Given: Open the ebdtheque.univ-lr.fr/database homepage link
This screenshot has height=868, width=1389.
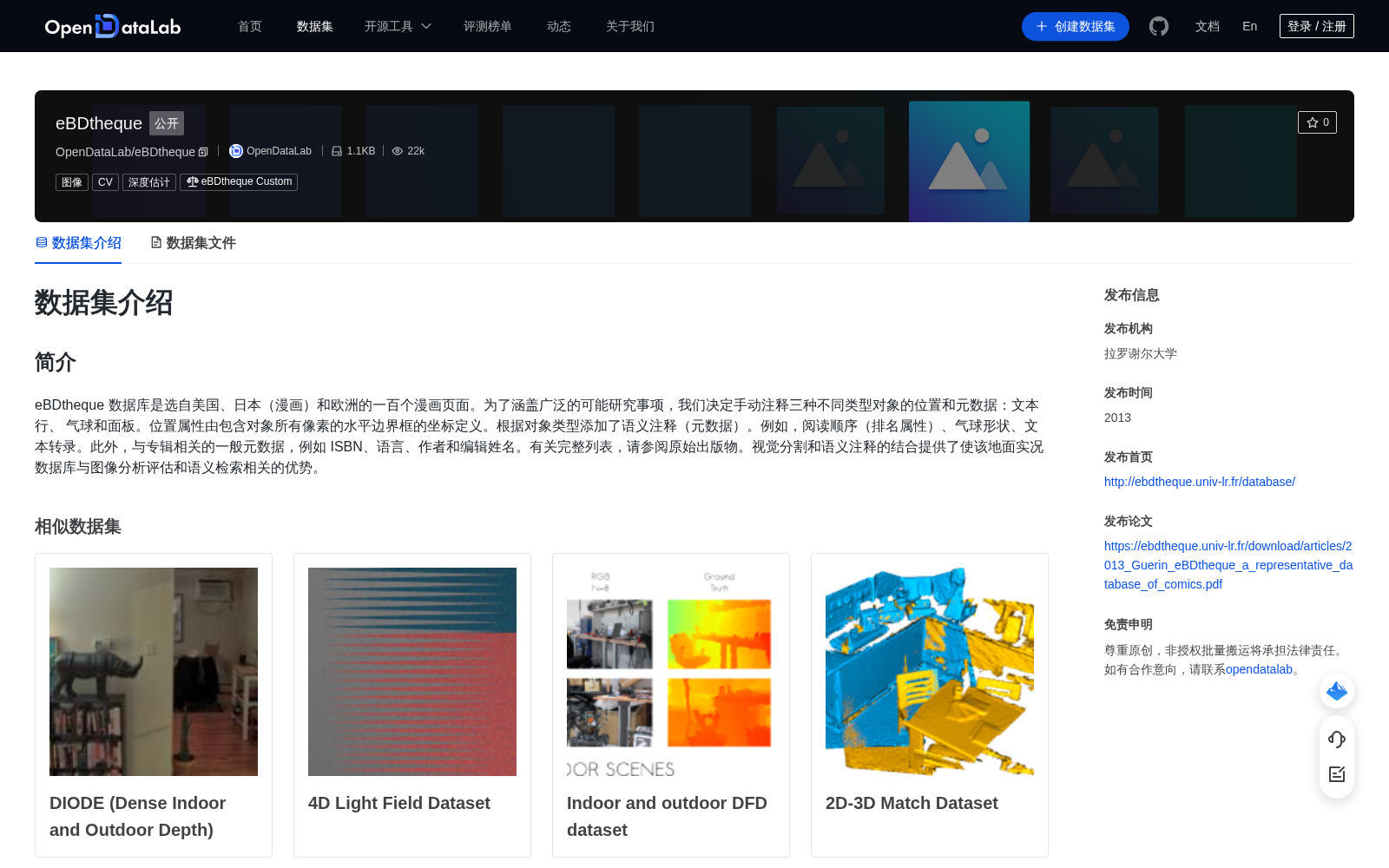Looking at the screenshot, I should (x=1200, y=482).
